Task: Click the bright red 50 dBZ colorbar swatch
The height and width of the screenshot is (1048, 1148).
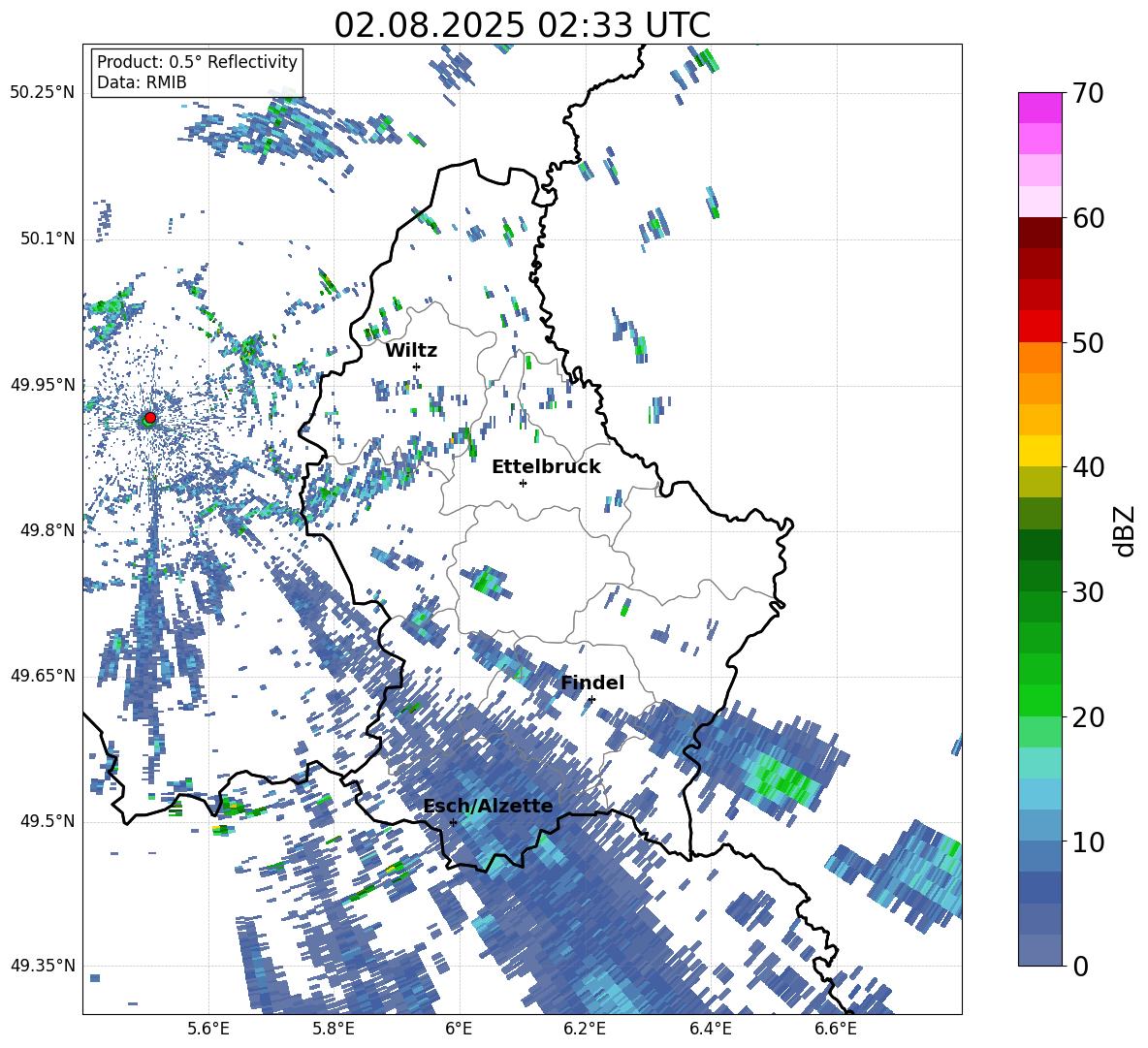Action: [1039, 327]
